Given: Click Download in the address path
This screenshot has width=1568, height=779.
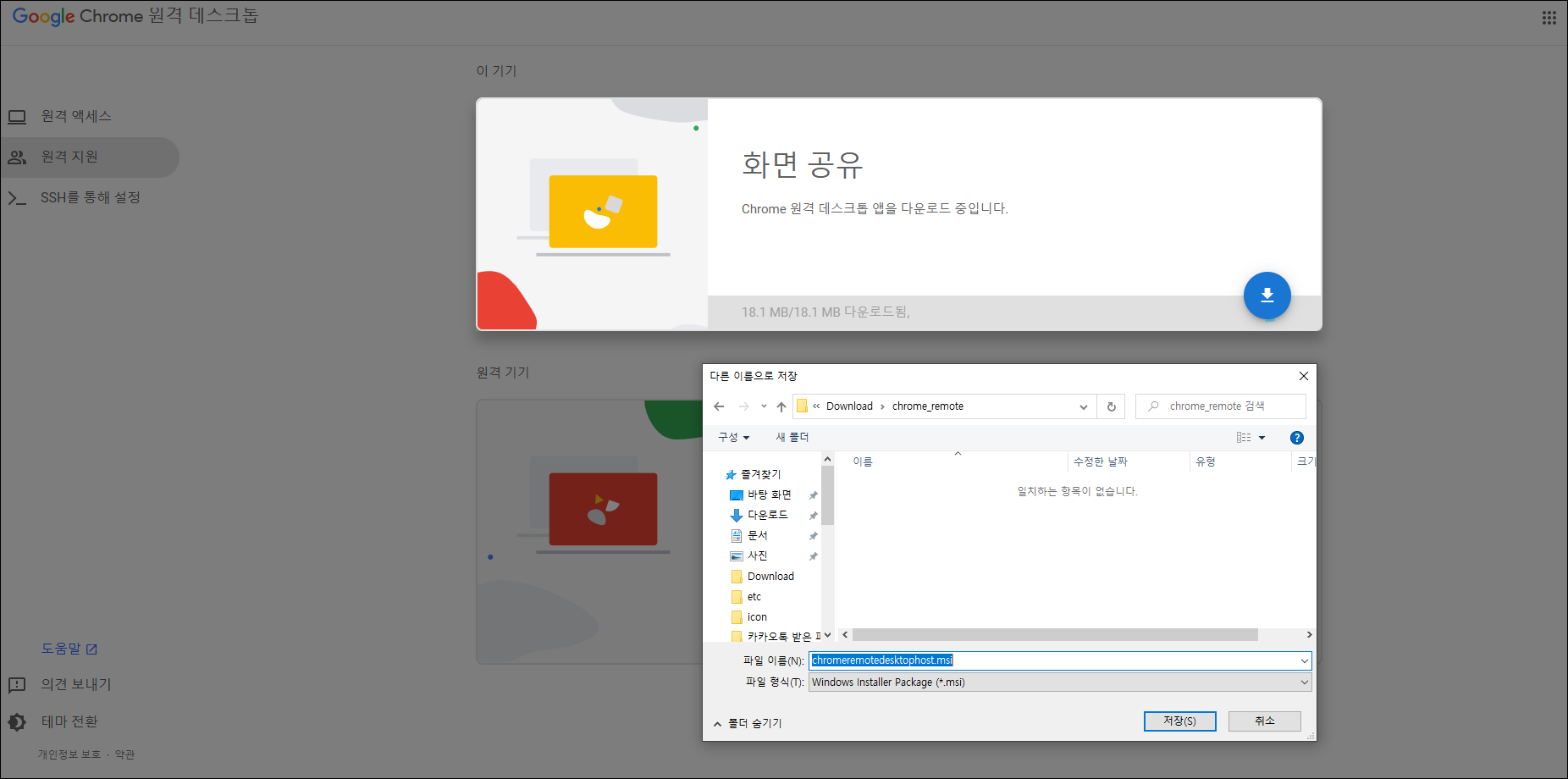Looking at the screenshot, I should [x=849, y=406].
